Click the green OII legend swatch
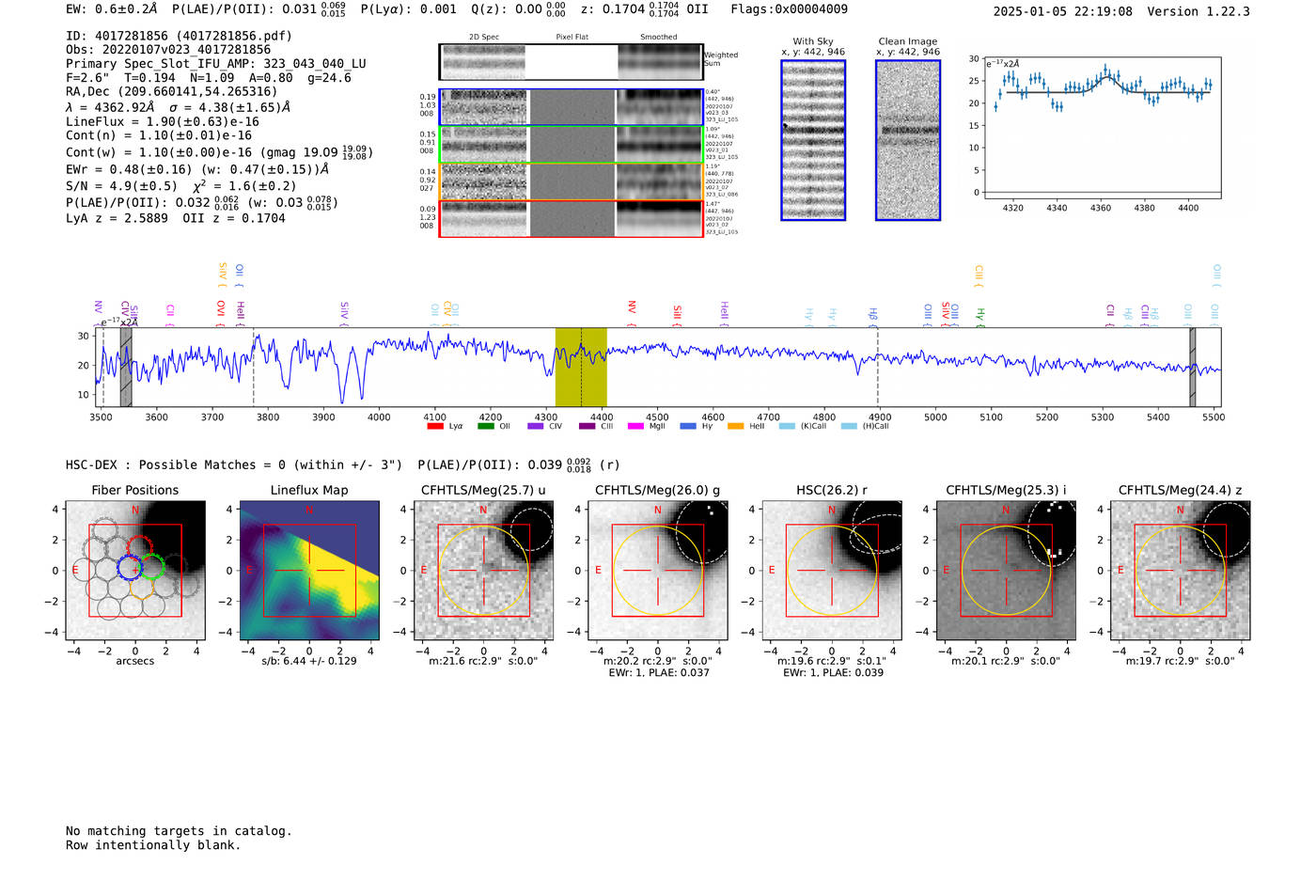The height and width of the screenshot is (896, 1316). pyautogui.click(x=485, y=426)
